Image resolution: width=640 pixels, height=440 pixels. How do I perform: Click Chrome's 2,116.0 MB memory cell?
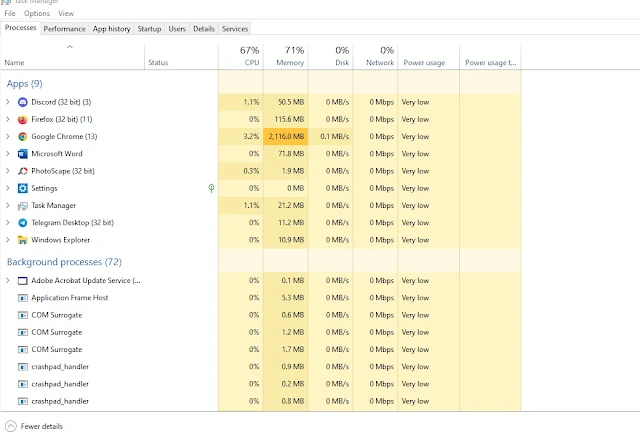(x=286, y=136)
